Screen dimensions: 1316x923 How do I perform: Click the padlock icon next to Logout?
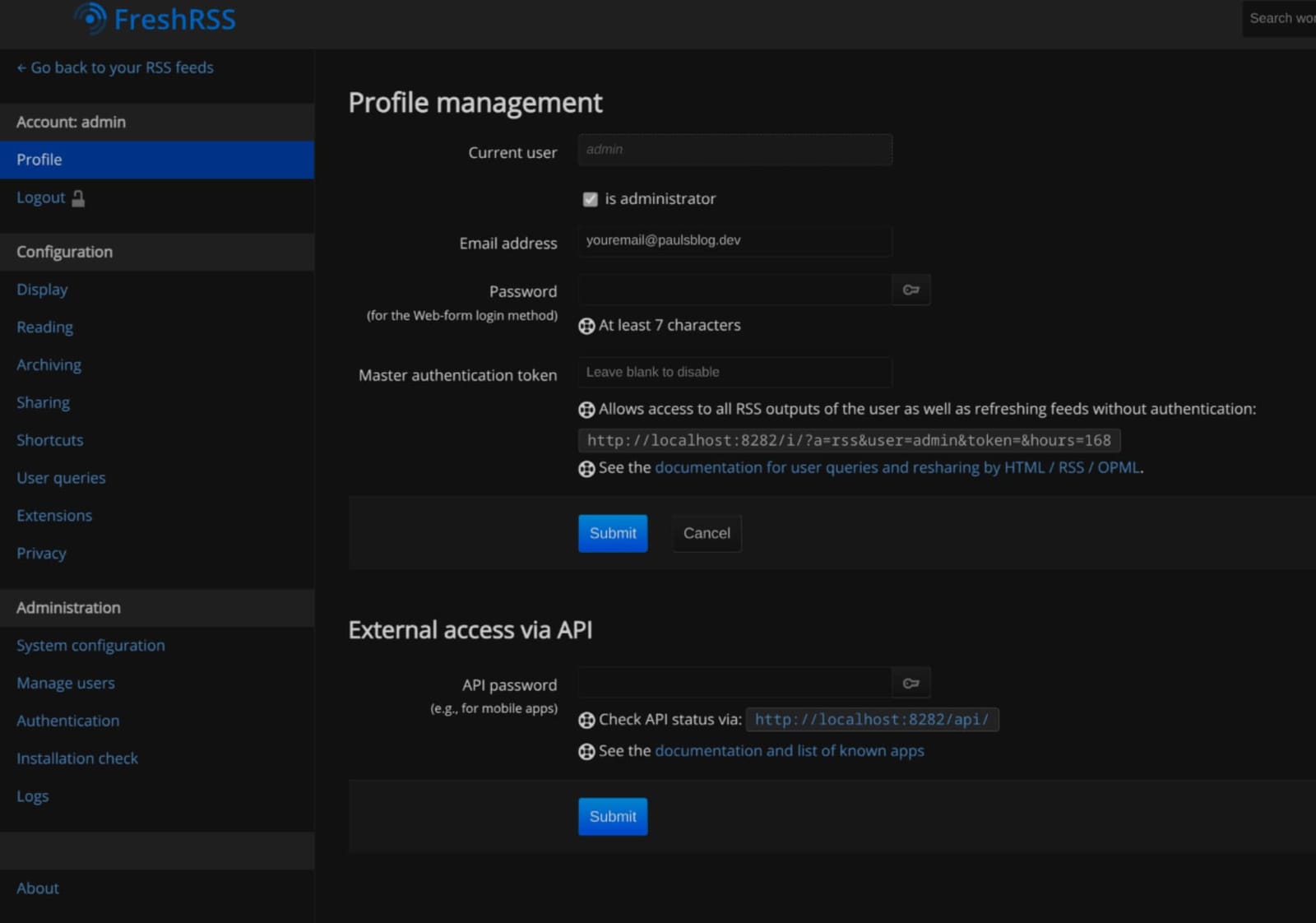pyautogui.click(x=77, y=197)
